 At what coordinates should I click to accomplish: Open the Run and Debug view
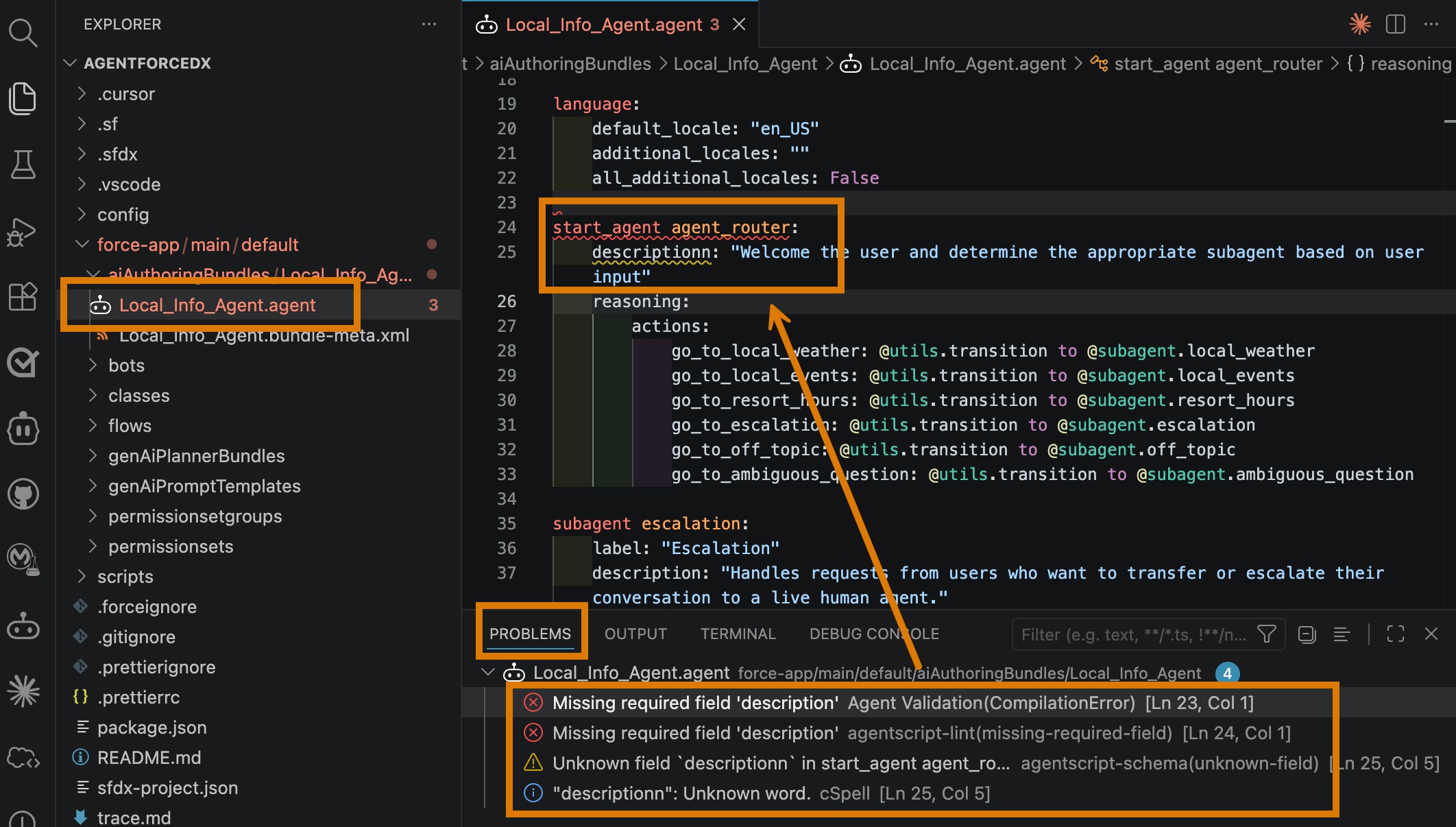pos(22,231)
